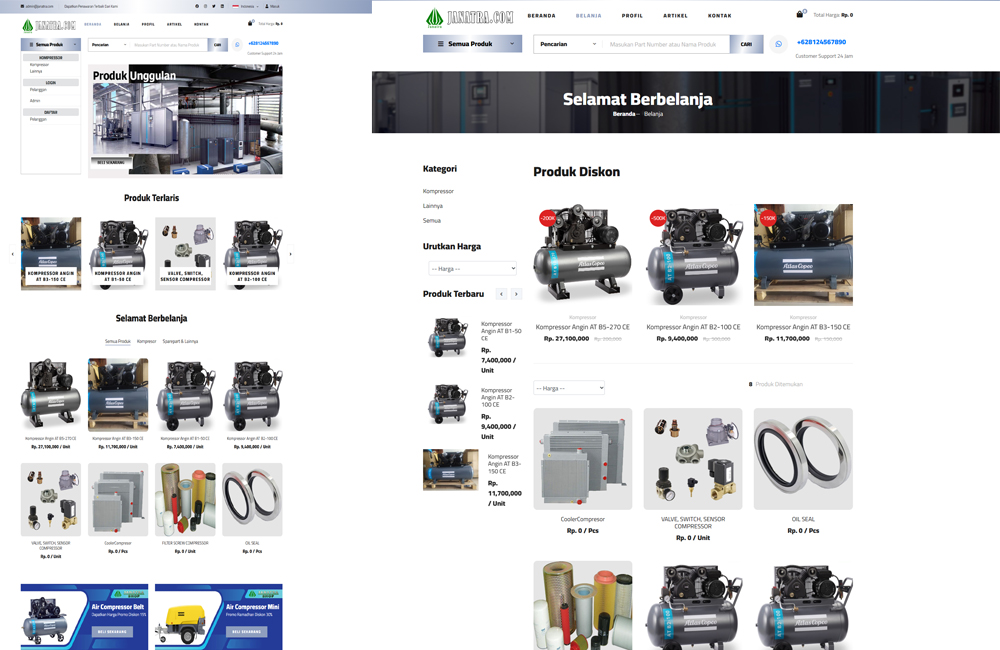Screen dimensions: 1000x650
Task: Click next arrow of Produk Terlaris carousel
Action: pos(291,254)
